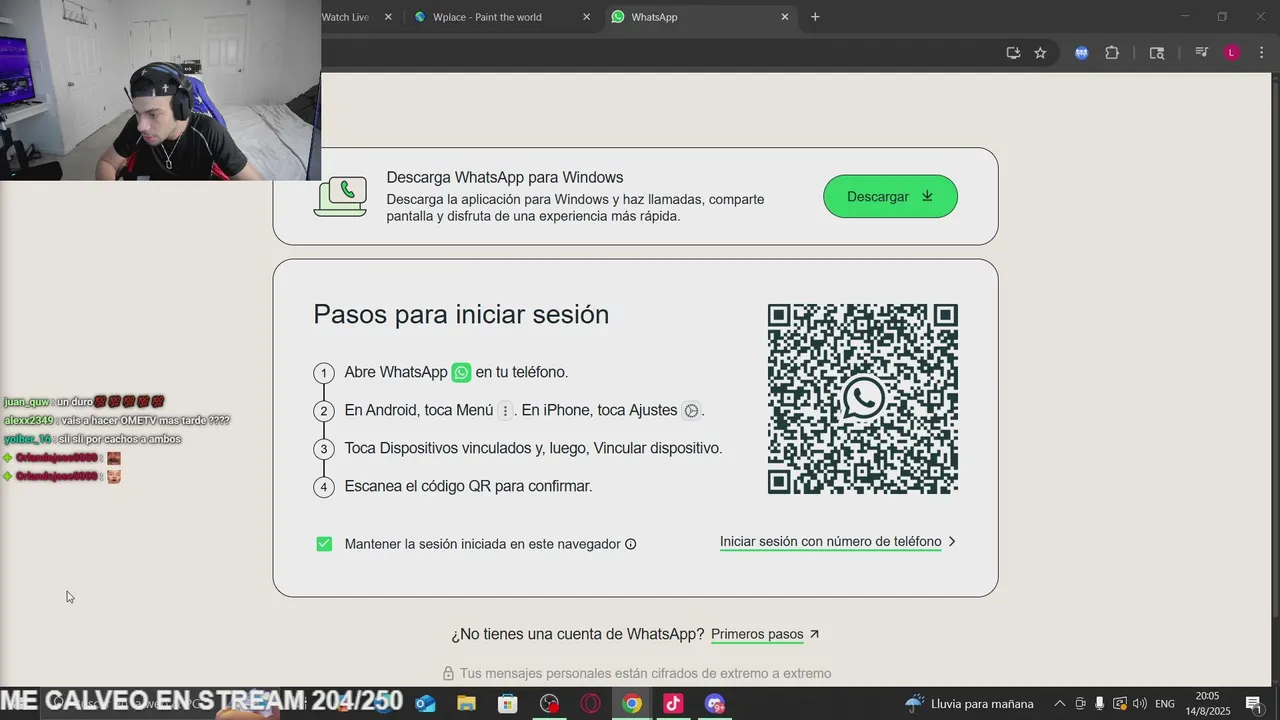This screenshot has height=720, width=1280.
Task: Click chat message from juan_quw
Action: 84,401
